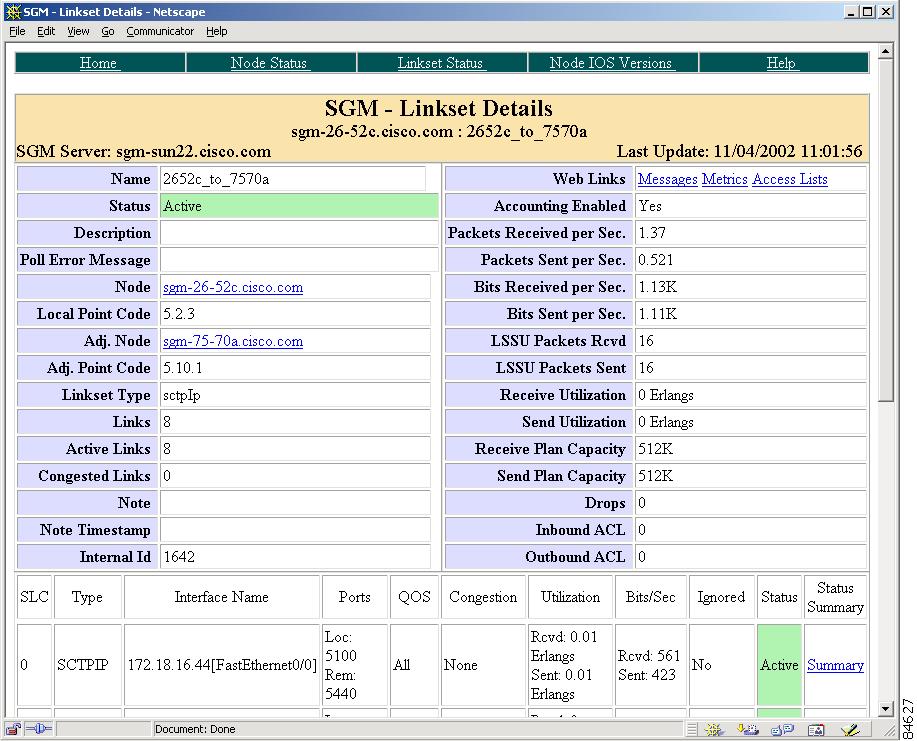Go to Home in the navigation bar

coord(98,63)
